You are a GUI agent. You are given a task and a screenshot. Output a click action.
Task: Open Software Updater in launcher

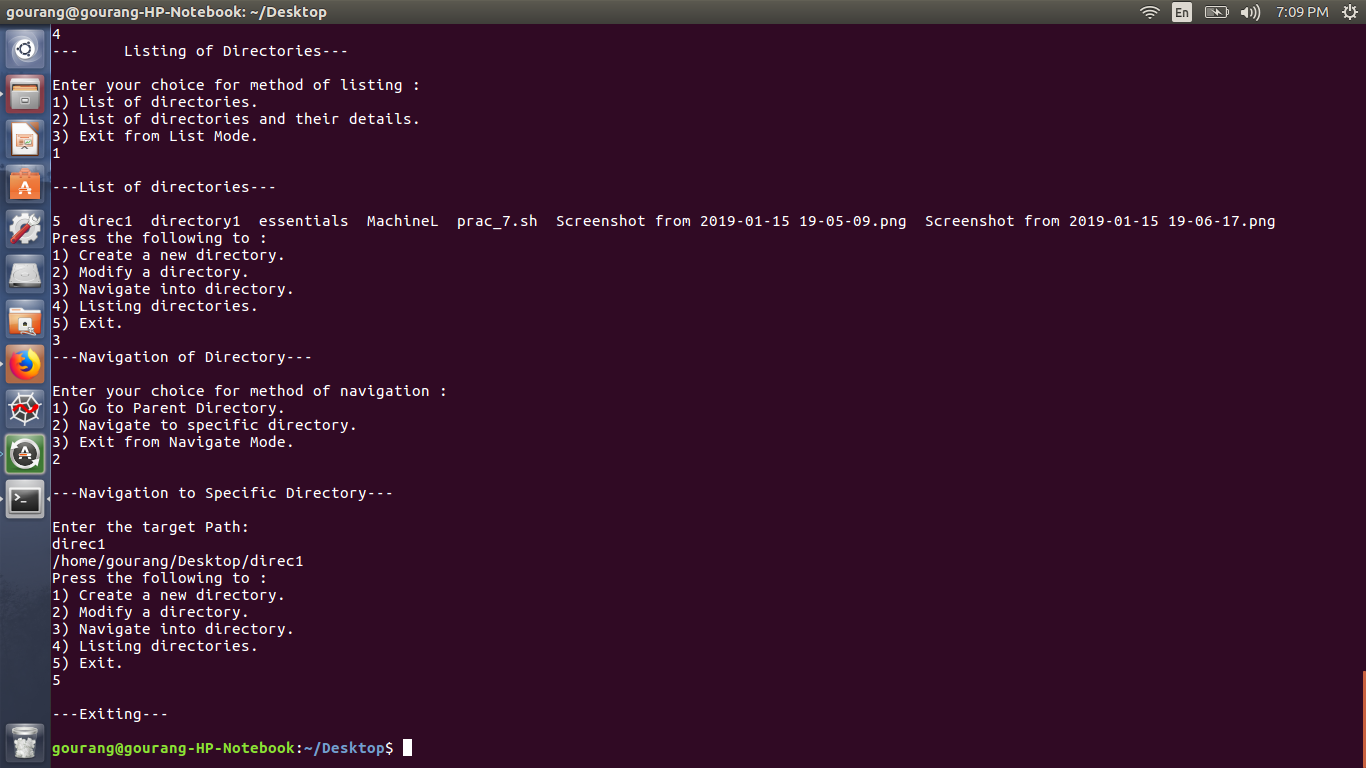(25, 454)
